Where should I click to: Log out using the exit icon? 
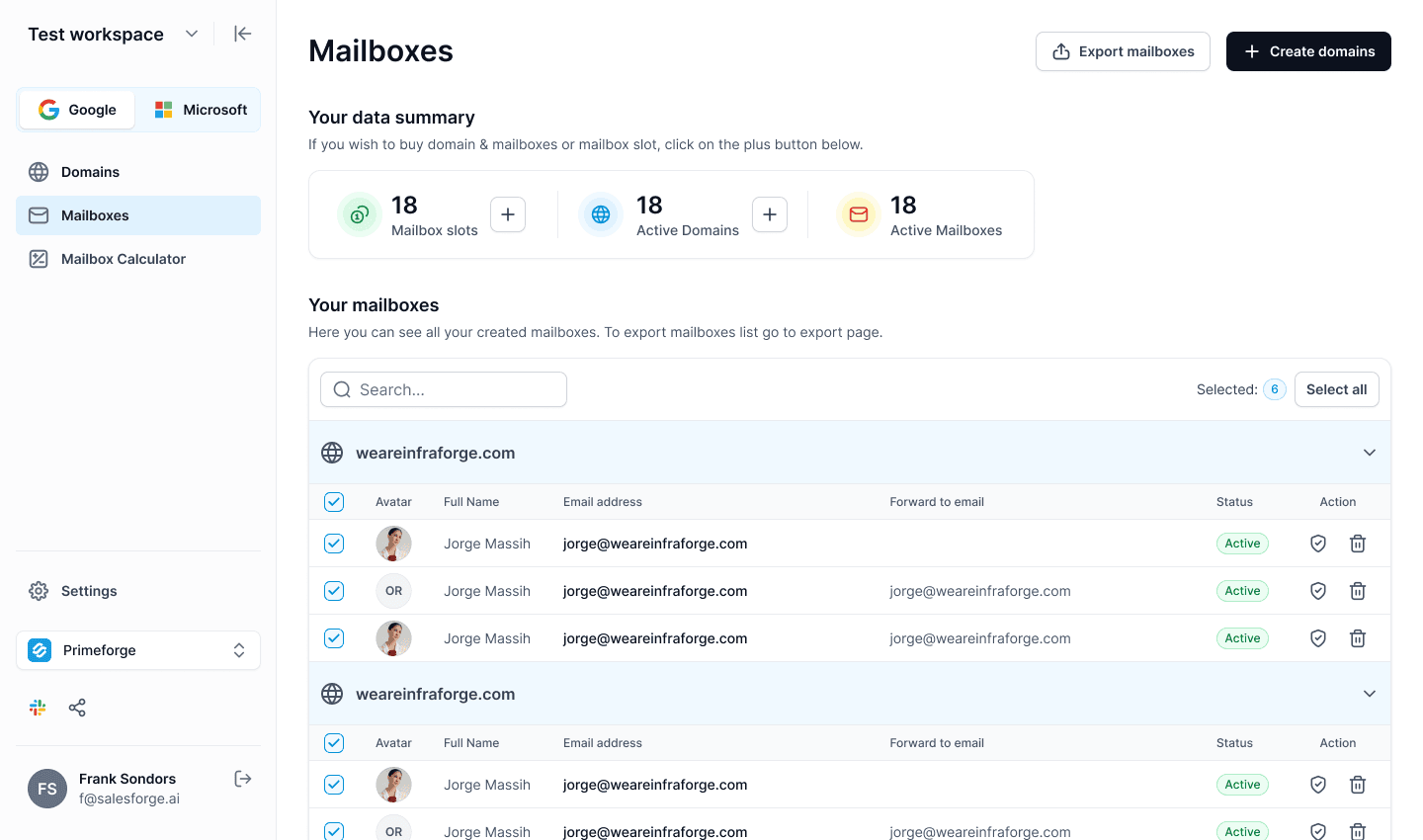point(243,779)
